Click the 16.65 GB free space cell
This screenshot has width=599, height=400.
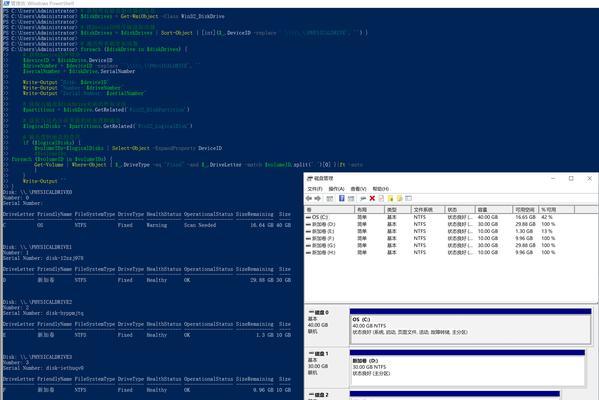(525, 217)
